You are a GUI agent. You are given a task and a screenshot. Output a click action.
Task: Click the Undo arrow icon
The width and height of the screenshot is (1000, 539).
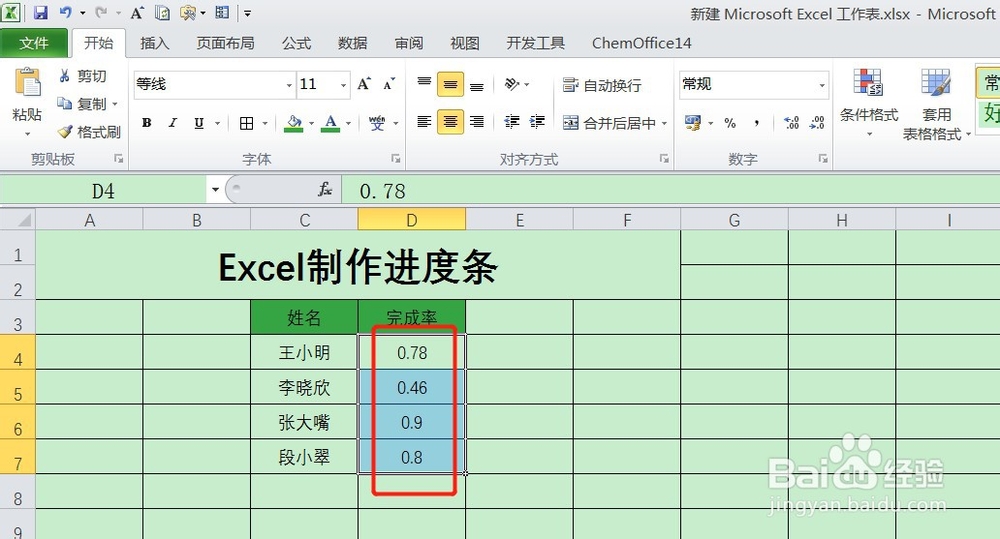[66, 12]
